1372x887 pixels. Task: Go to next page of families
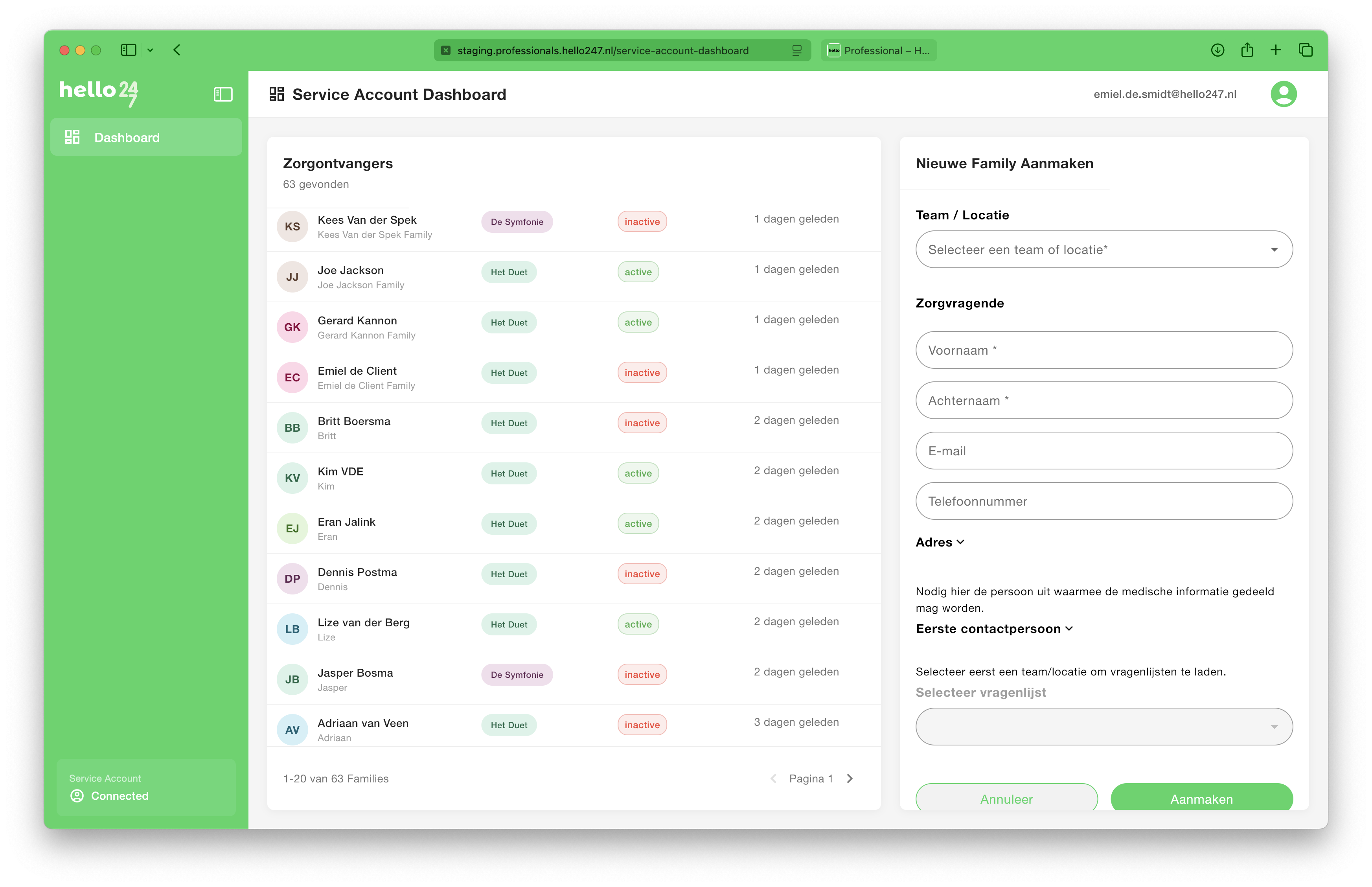tap(849, 779)
